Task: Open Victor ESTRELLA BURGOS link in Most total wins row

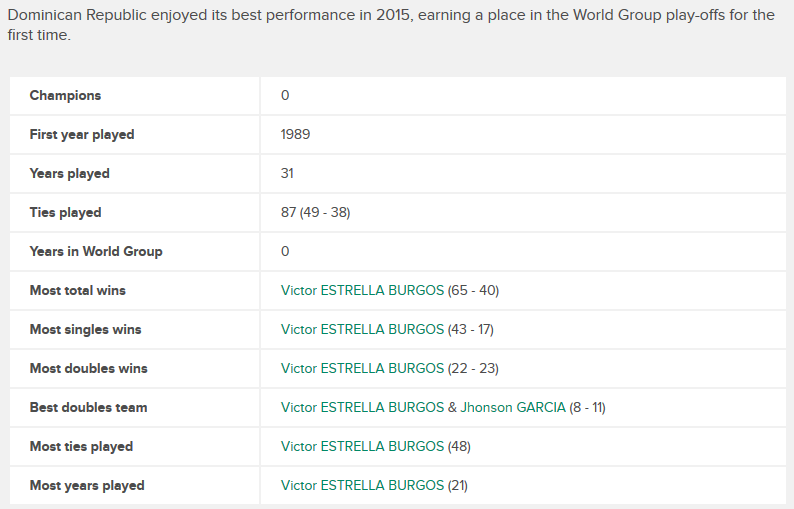Action: click(362, 290)
